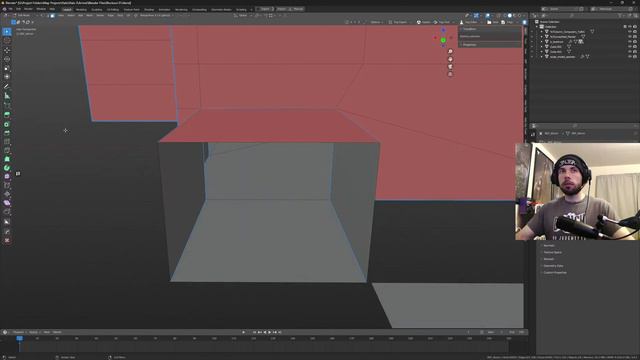Click play animation button in timeline
The height and width of the screenshot is (360, 640).
(270, 332)
